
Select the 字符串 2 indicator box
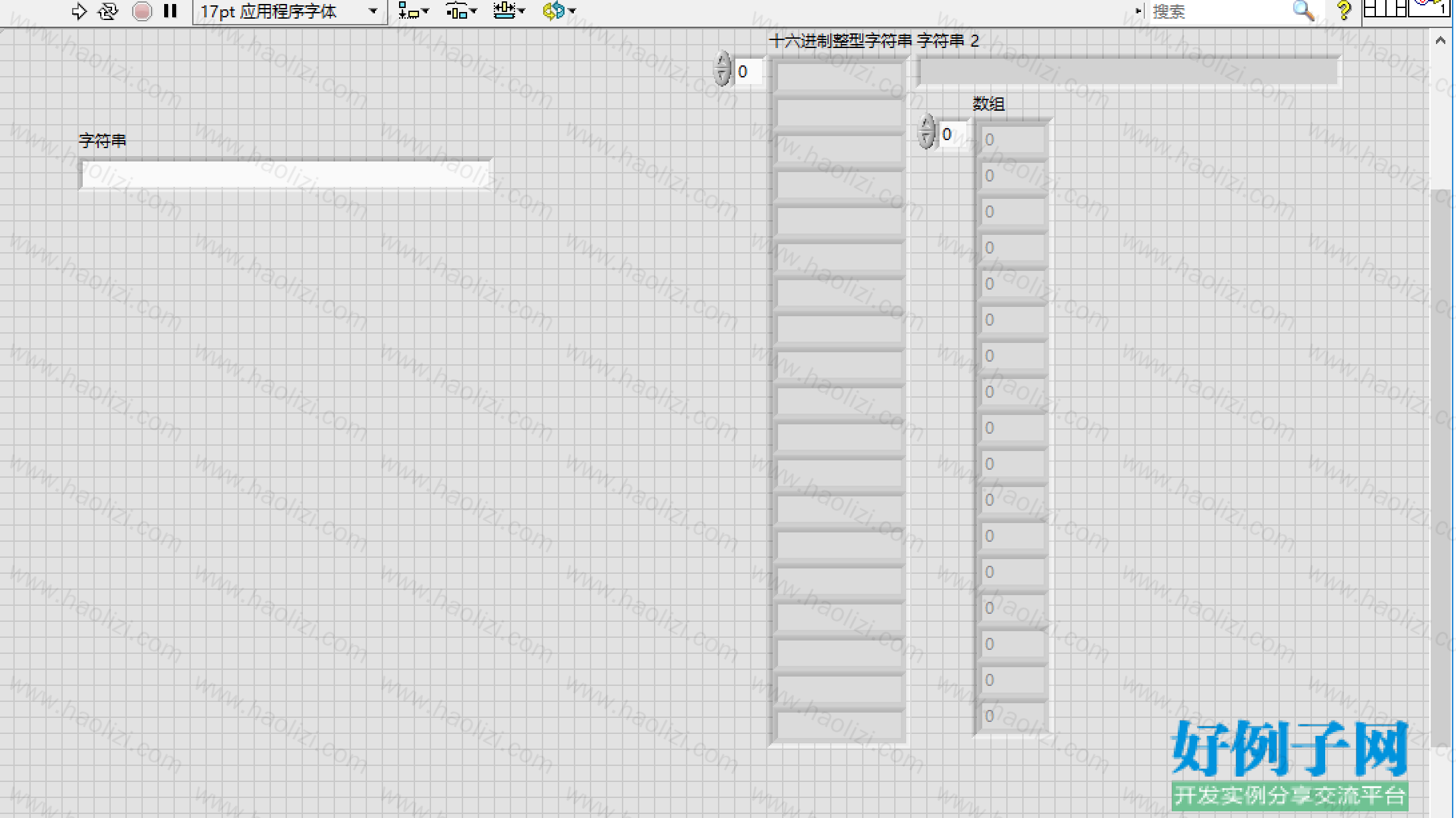[1128, 71]
